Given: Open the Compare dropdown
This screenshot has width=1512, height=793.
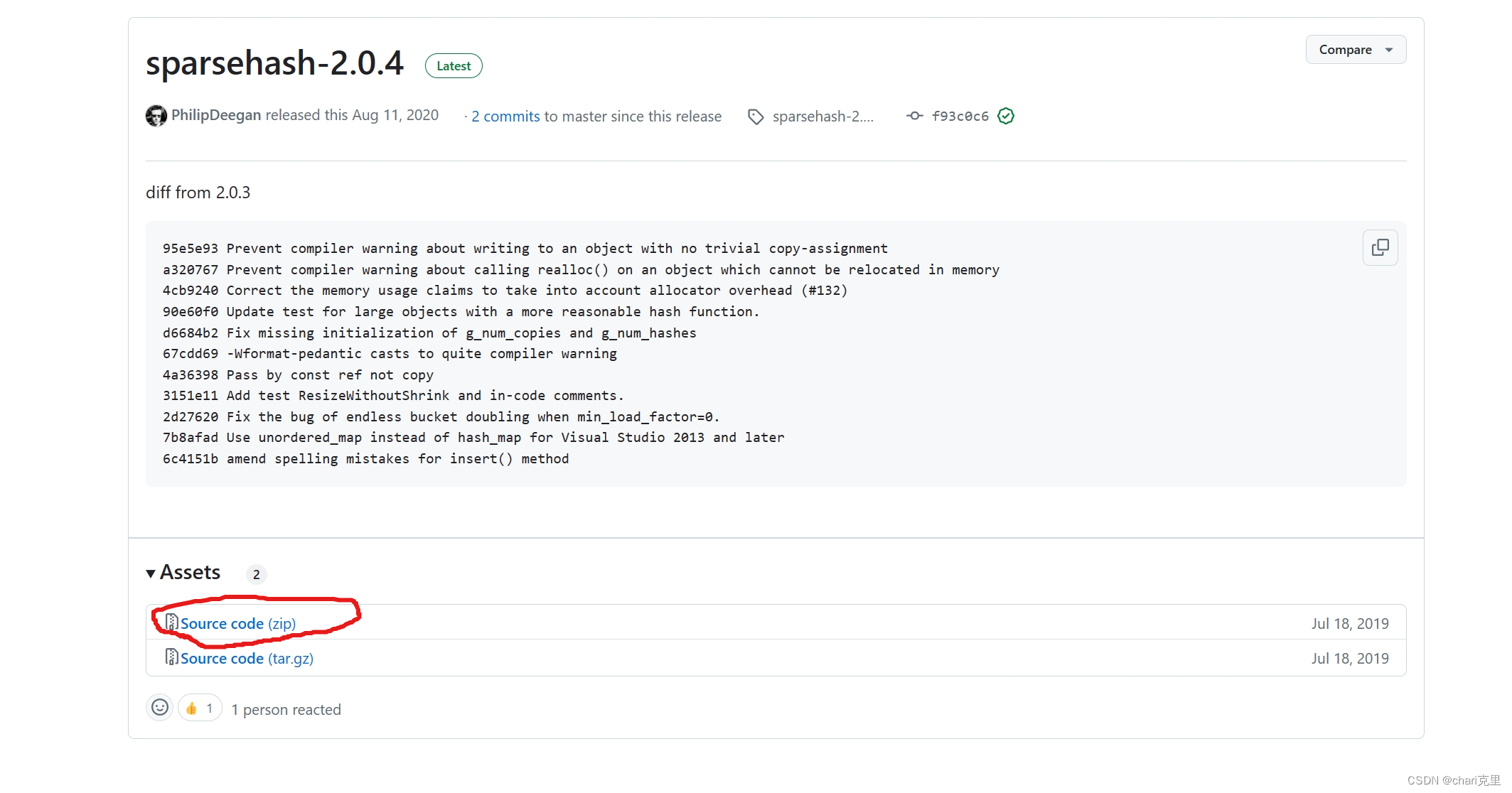Looking at the screenshot, I should tap(1355, 50).
